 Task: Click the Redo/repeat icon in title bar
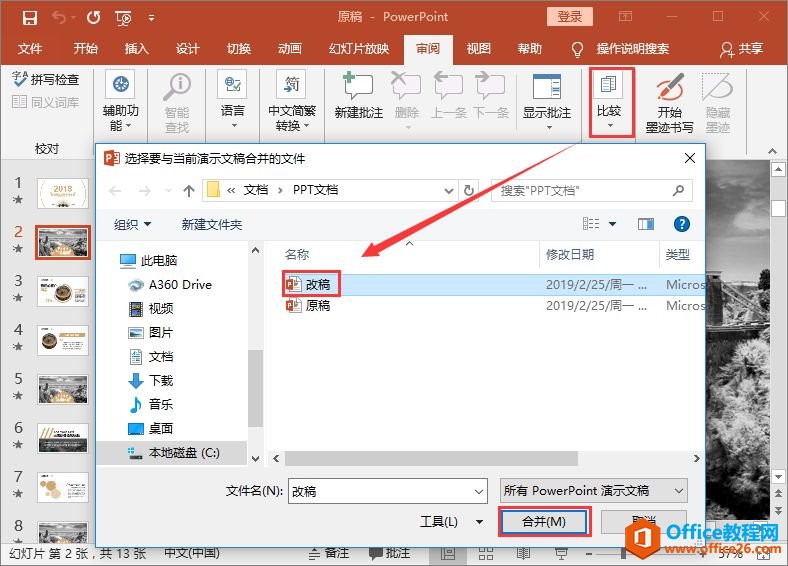click(x=93, y=18)
